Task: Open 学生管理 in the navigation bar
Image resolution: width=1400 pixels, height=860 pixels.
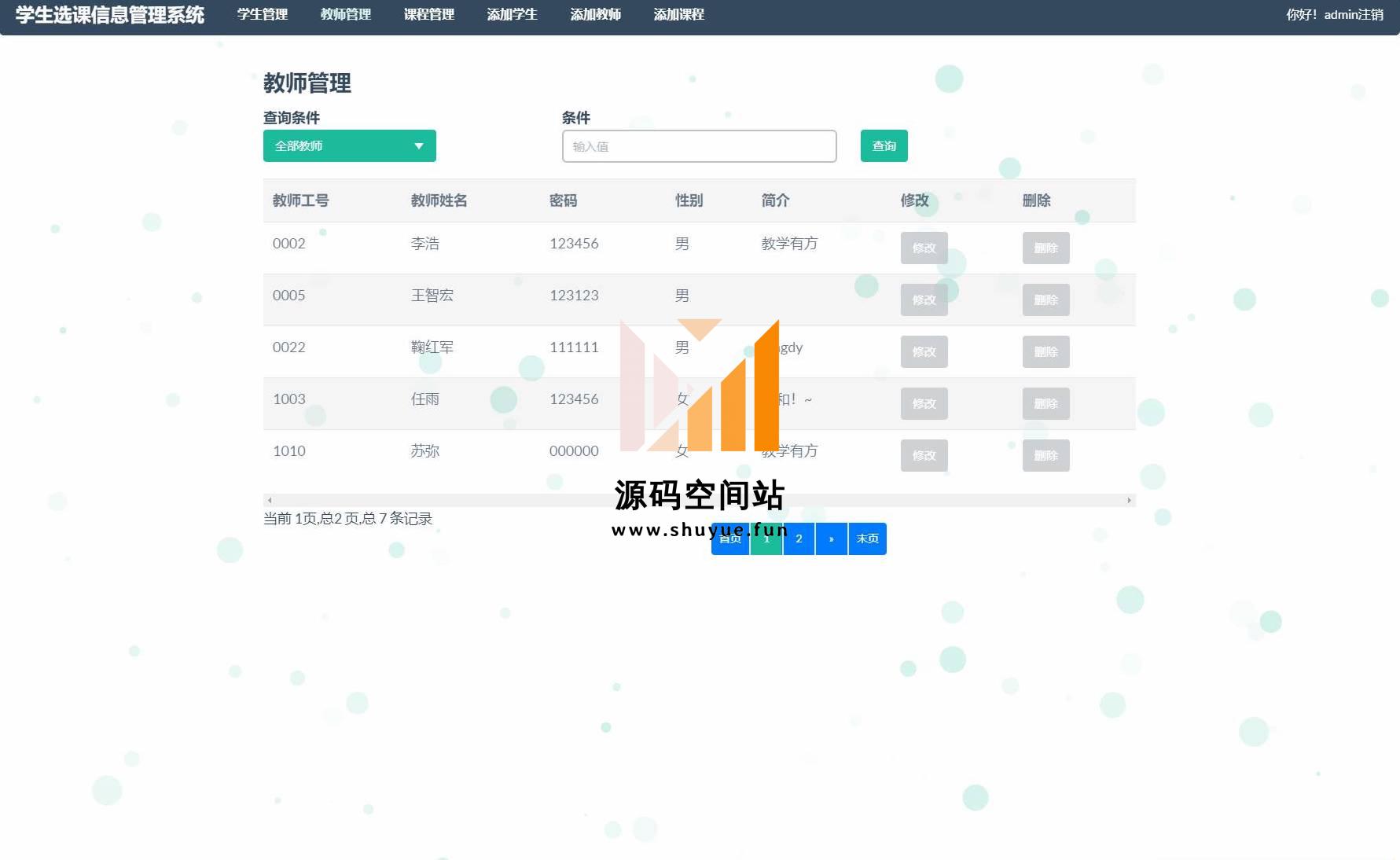Action: [x=263, y=14]
